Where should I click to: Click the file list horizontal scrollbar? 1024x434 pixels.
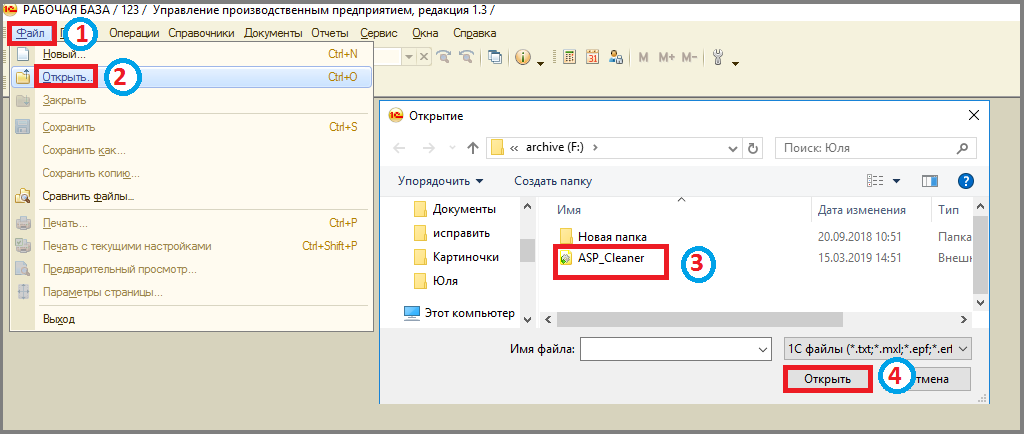pyautogui.click(x=700, y=319)
